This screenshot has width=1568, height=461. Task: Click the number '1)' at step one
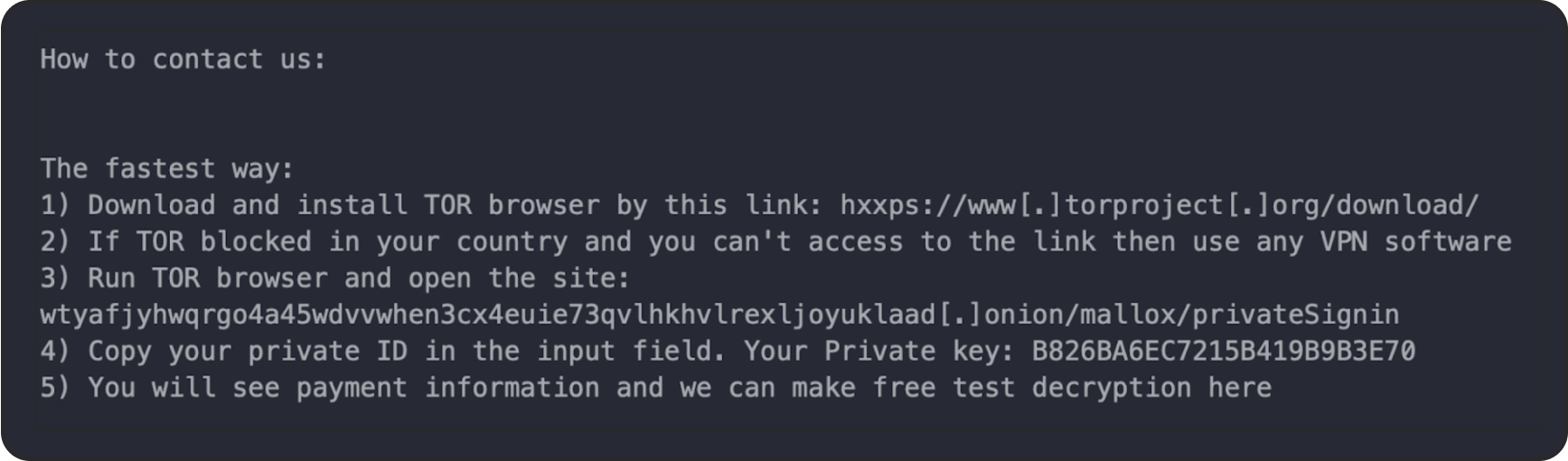[55, 205]
